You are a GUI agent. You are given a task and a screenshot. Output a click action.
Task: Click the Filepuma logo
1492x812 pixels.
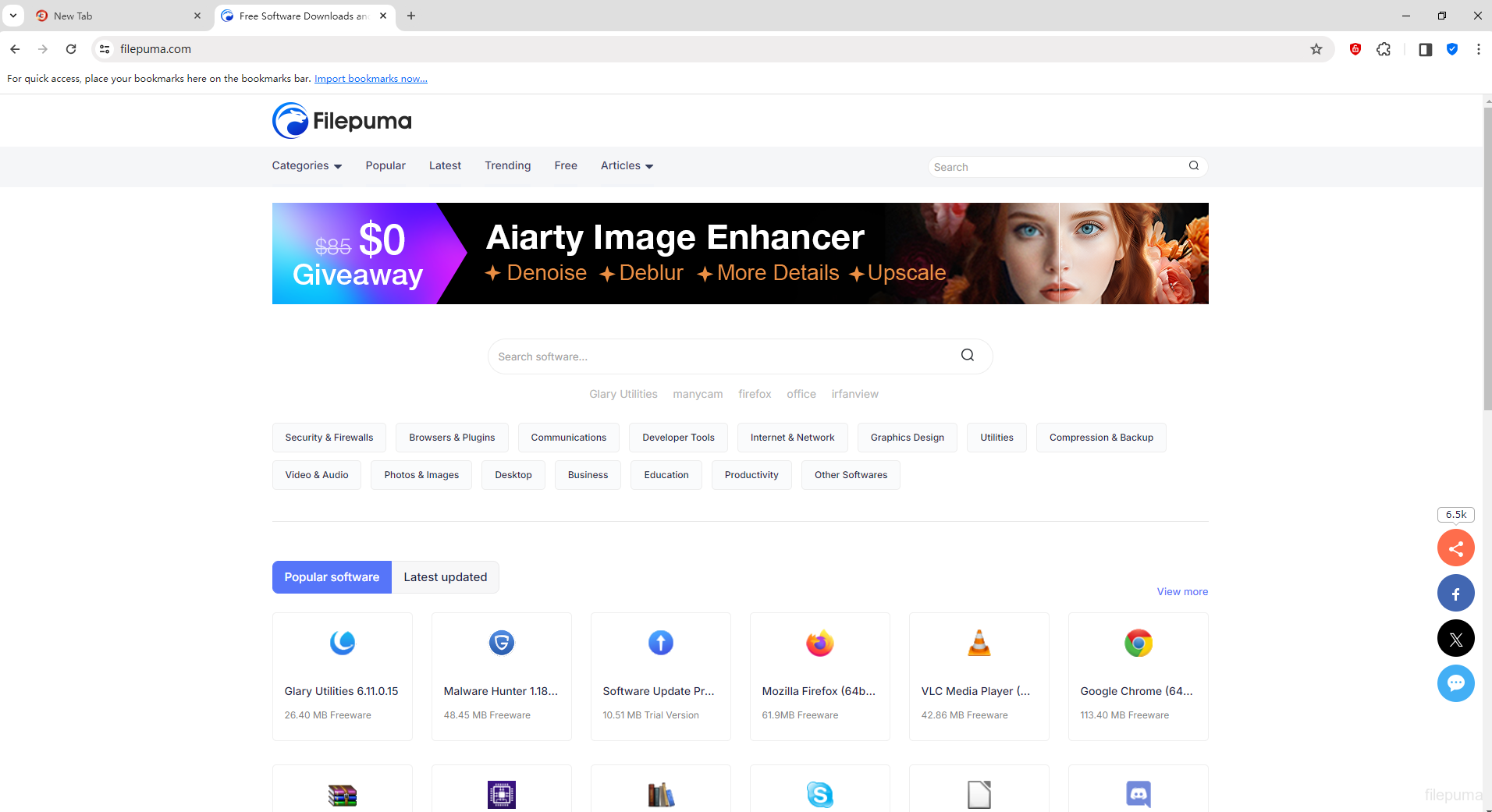point(342,121)
